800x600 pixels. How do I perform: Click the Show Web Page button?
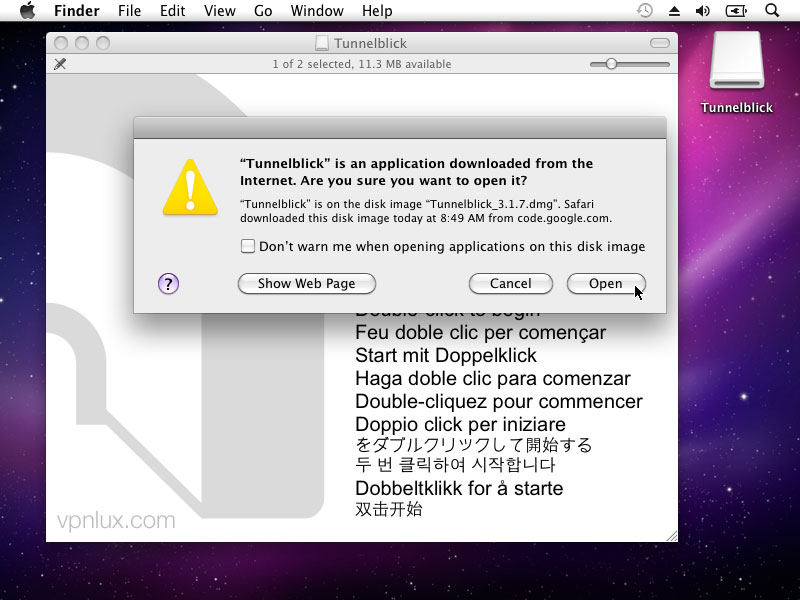click(x=307, y=284)
